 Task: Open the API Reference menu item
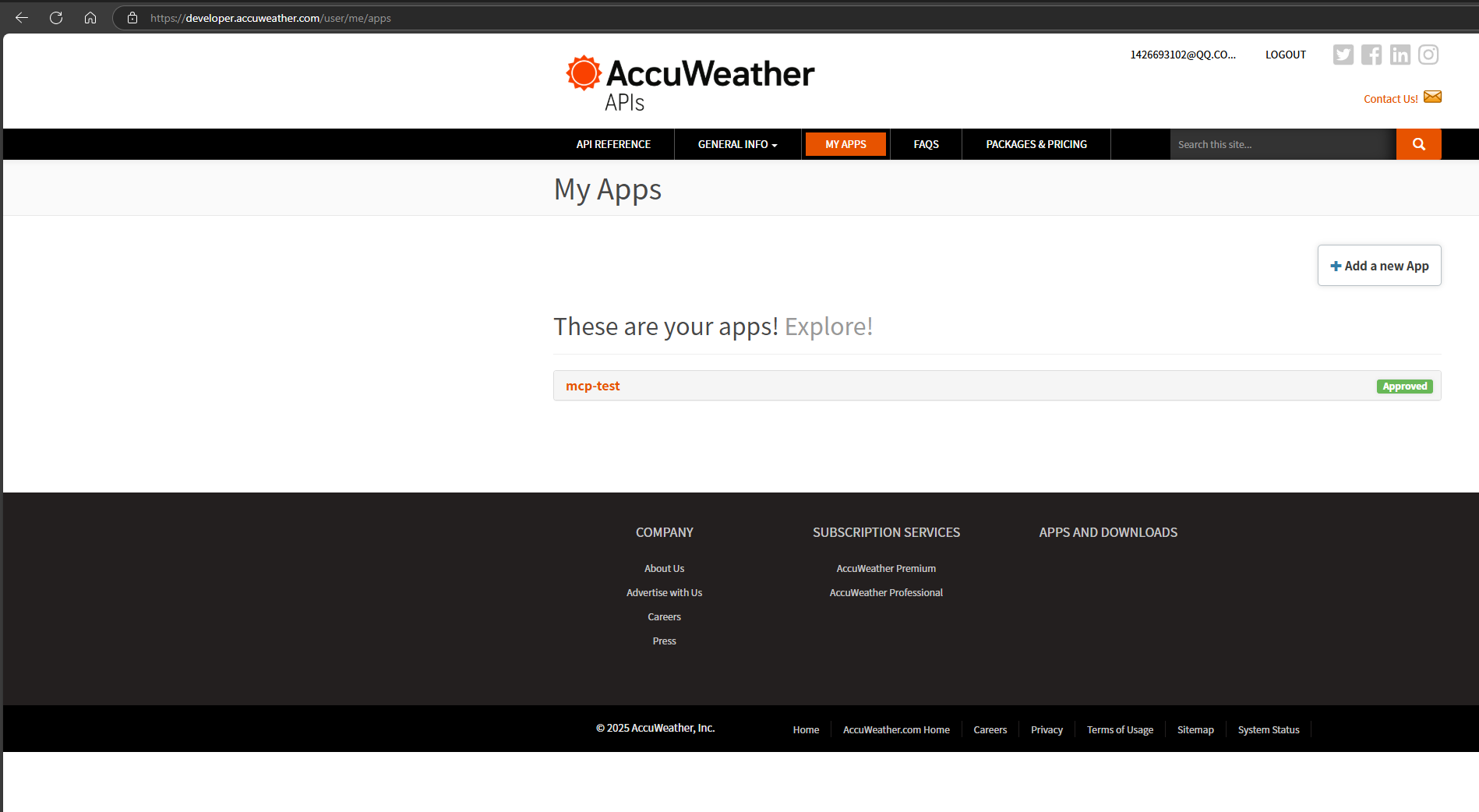(x=613, y=144)
